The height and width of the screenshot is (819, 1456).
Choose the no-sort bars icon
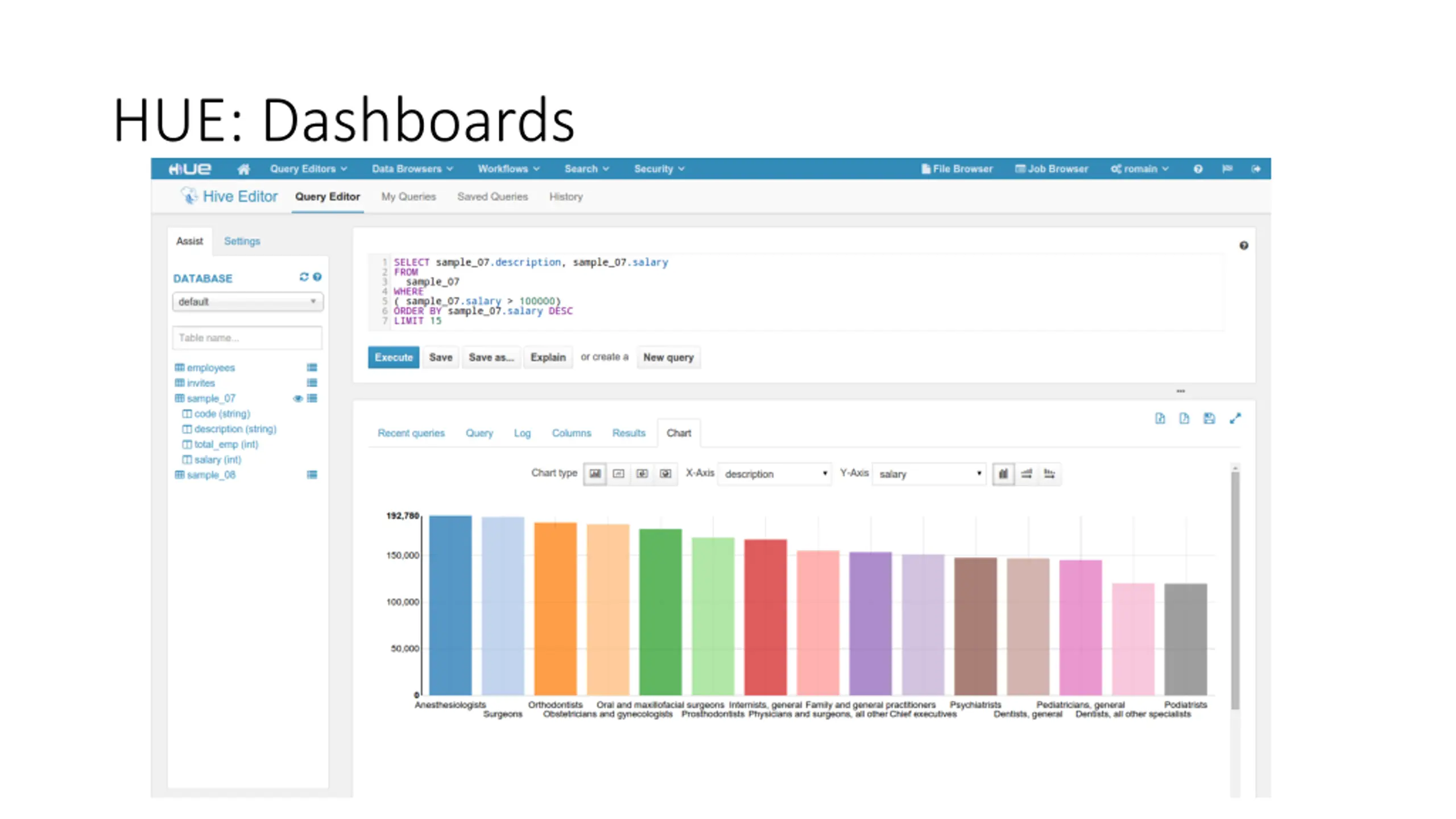(x=1003, y=474)
